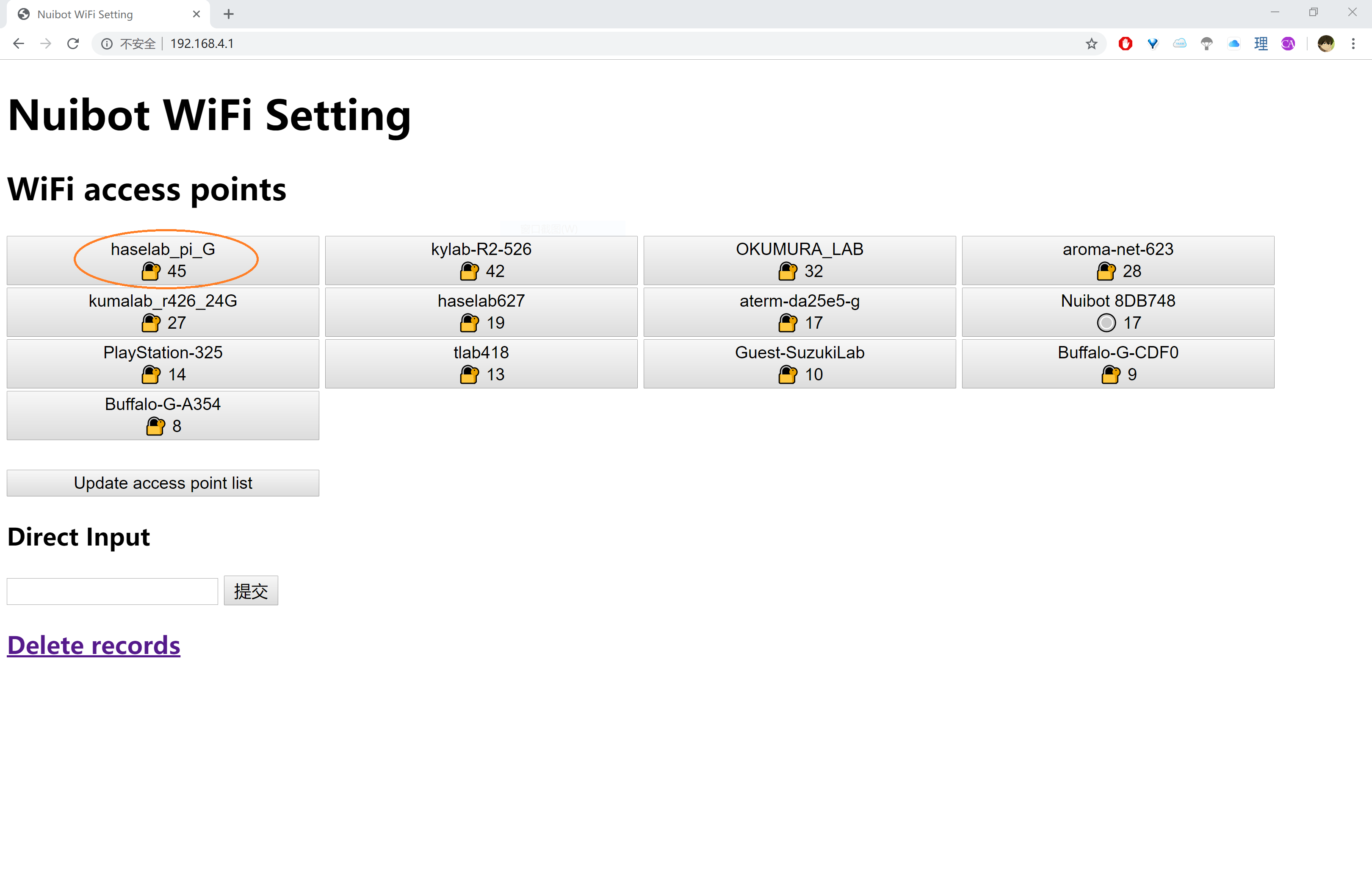Open a new browser tab
The width and height of the screenshot is (1372, 881).
point(228,14)
